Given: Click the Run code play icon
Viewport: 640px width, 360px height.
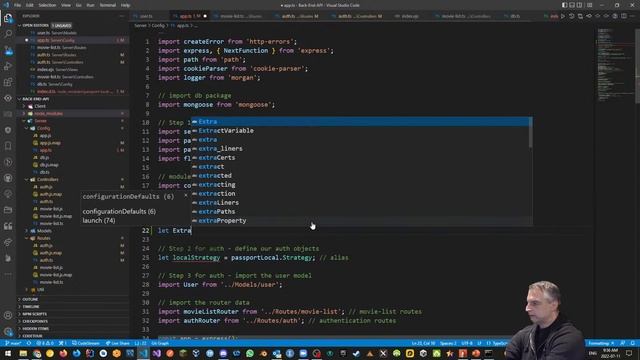Looking at the screenshot, I should (x=563, y=16).
